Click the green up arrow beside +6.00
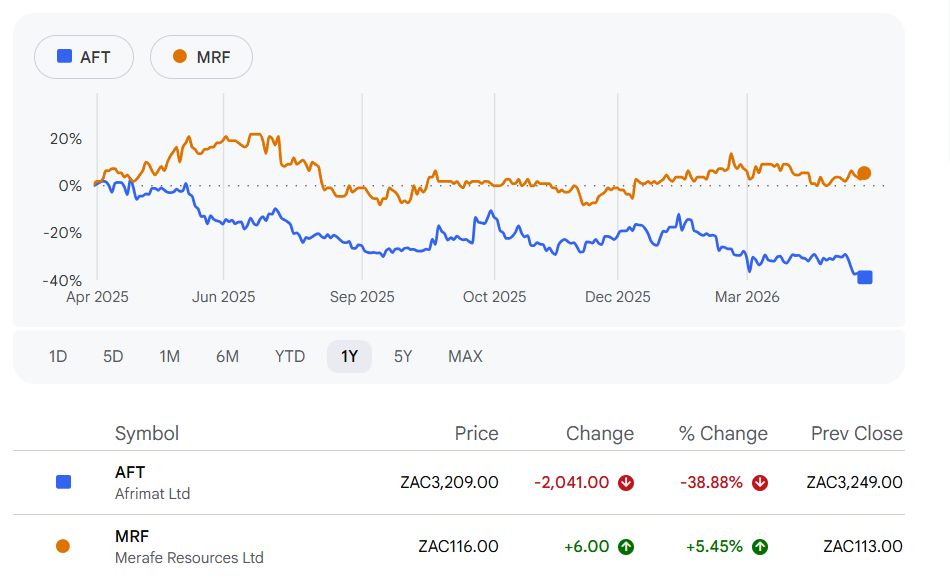The width and height of the screenshot is (950, 587). [626, 546]
